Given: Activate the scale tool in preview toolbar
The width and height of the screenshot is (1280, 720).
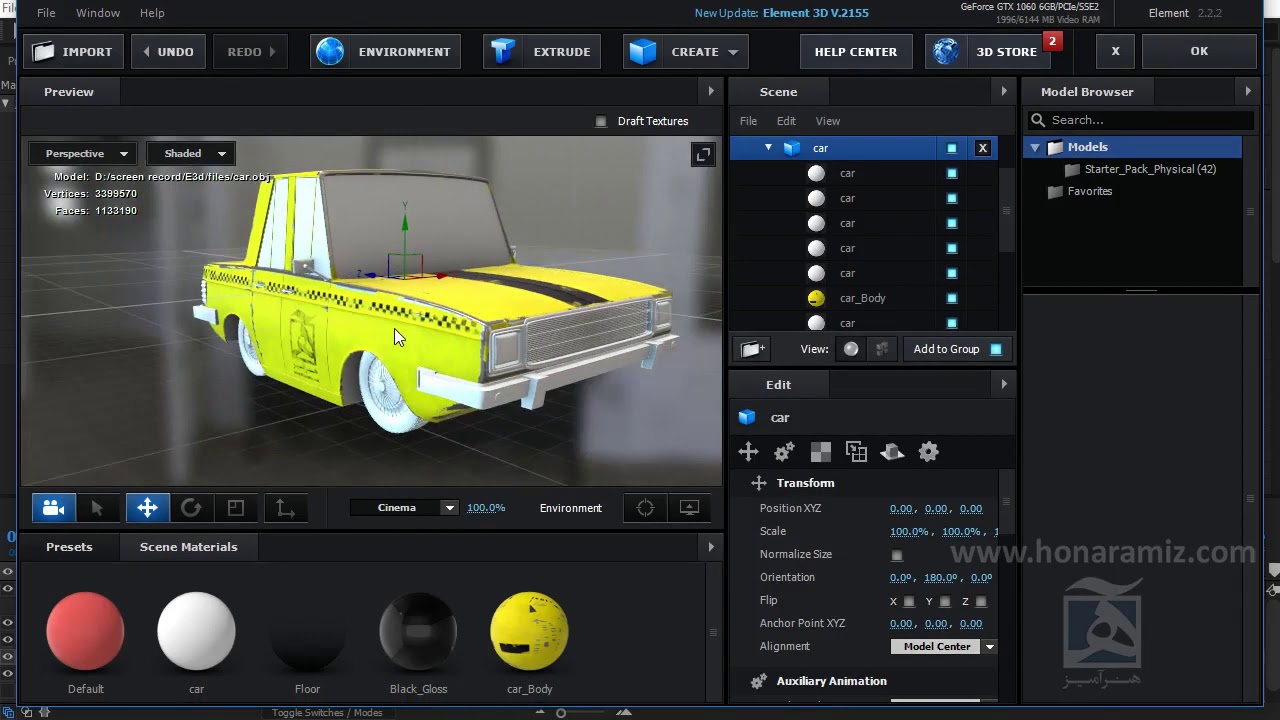Looking at the screenshot, I should pos(236,508).
